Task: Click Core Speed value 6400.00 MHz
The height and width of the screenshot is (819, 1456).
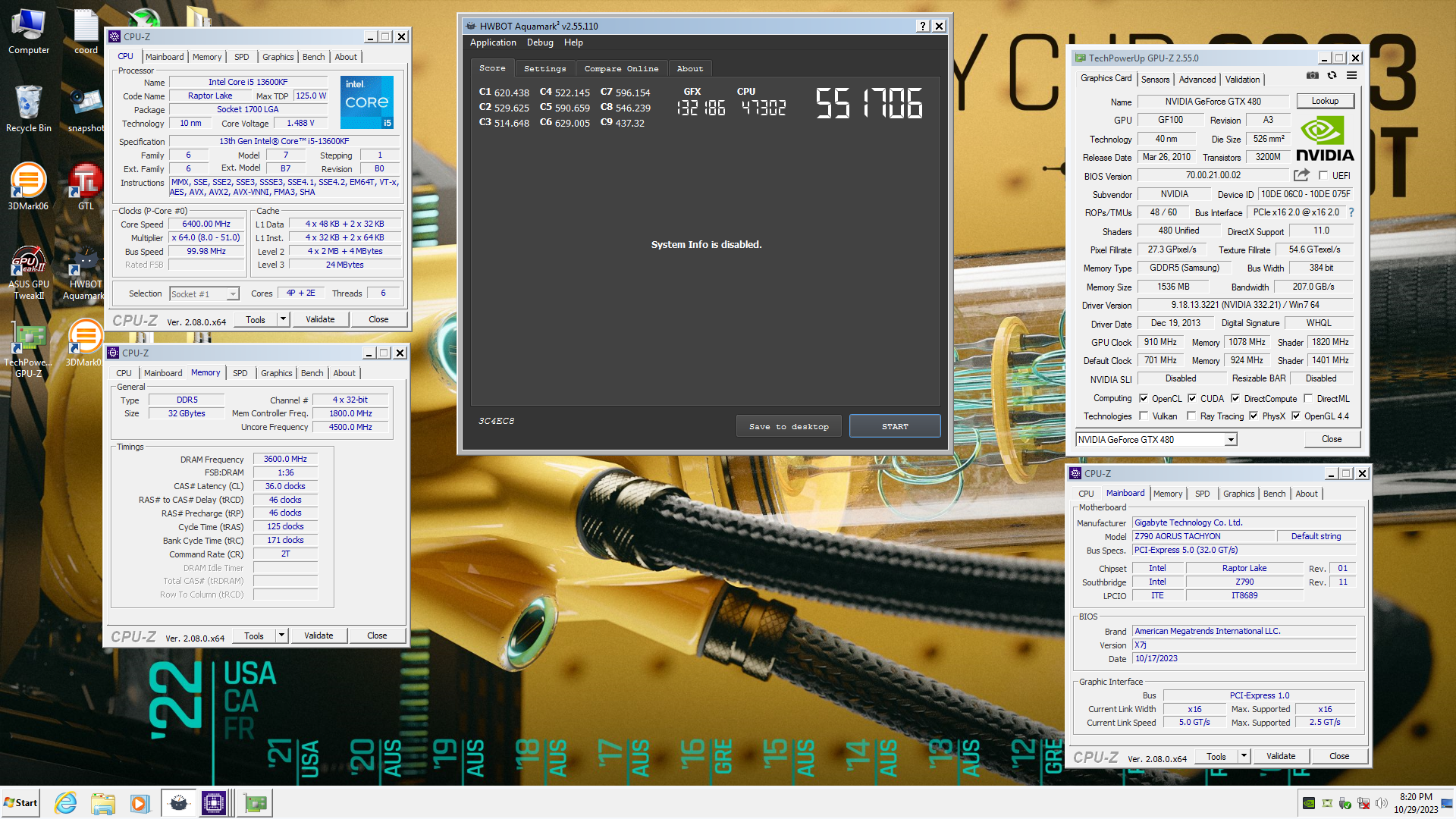Action: (206, 224)
